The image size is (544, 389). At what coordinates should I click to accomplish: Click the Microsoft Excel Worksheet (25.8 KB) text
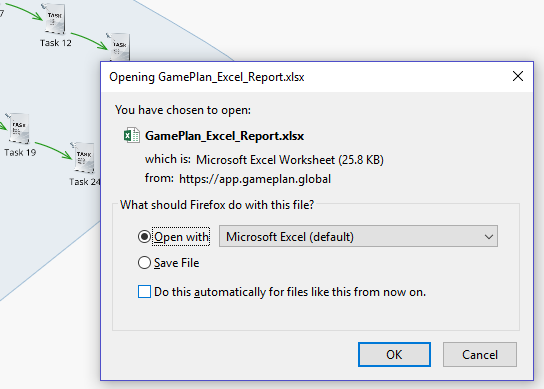290,160
